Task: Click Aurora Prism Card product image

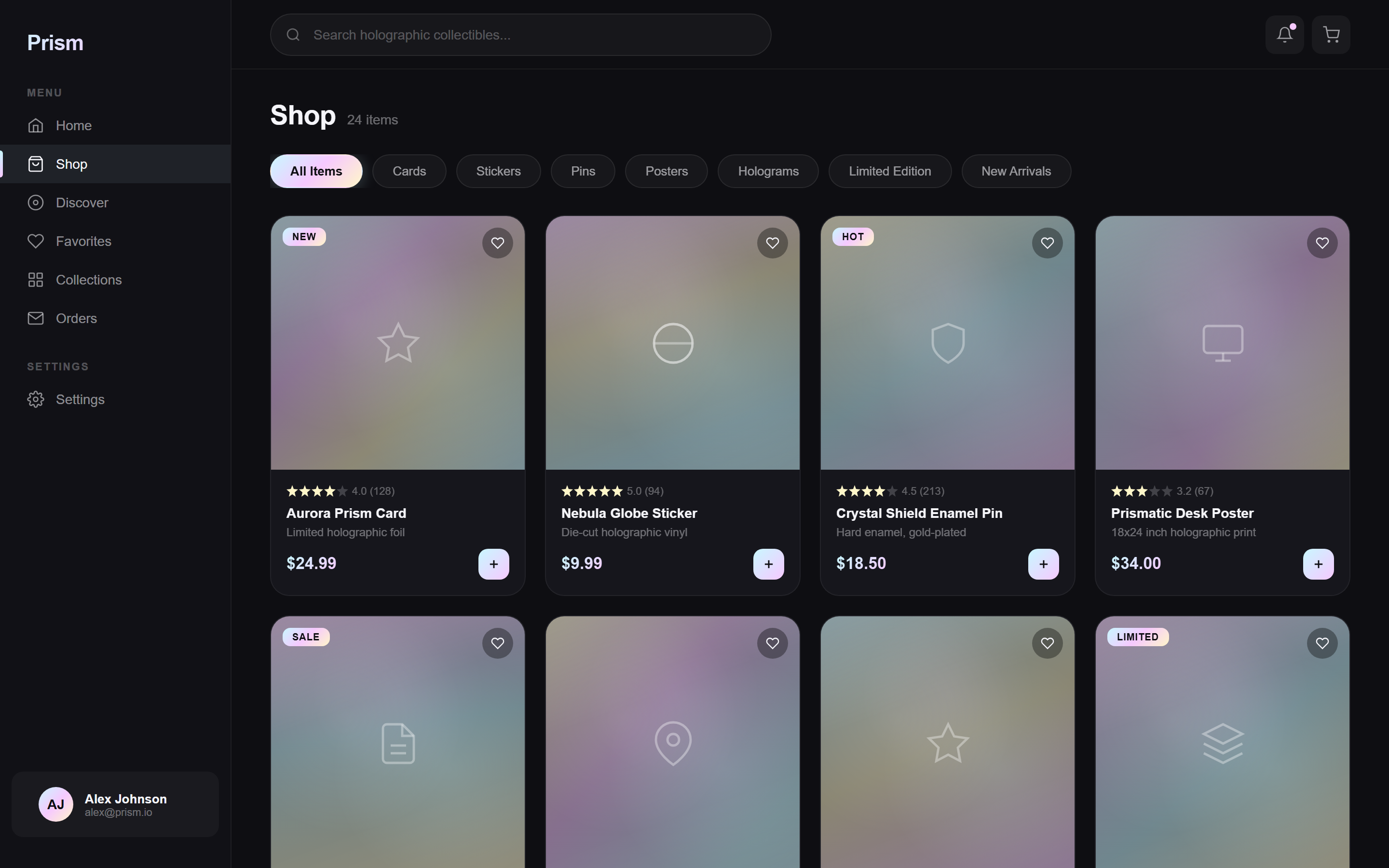Action: pyautogui.click(x=398, y=343)
